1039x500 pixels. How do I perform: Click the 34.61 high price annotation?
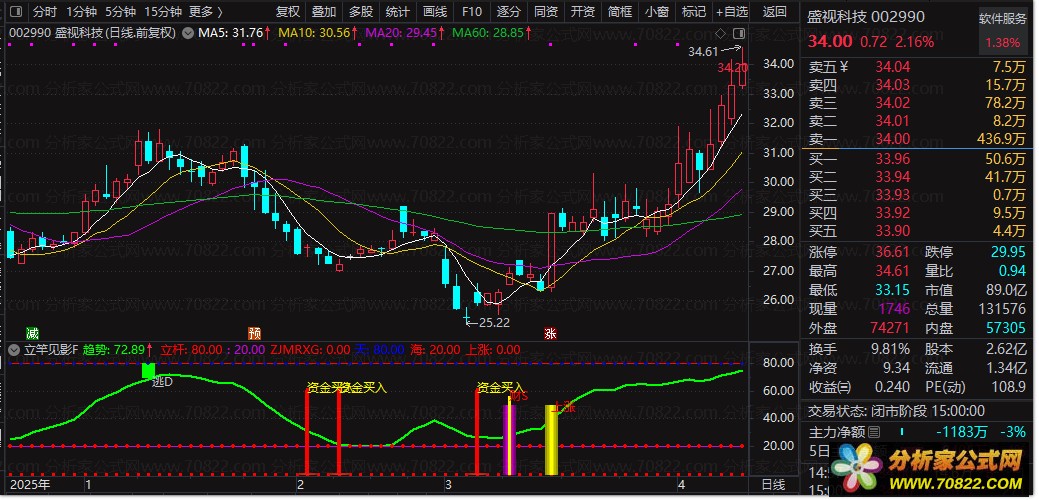(702, 51)
